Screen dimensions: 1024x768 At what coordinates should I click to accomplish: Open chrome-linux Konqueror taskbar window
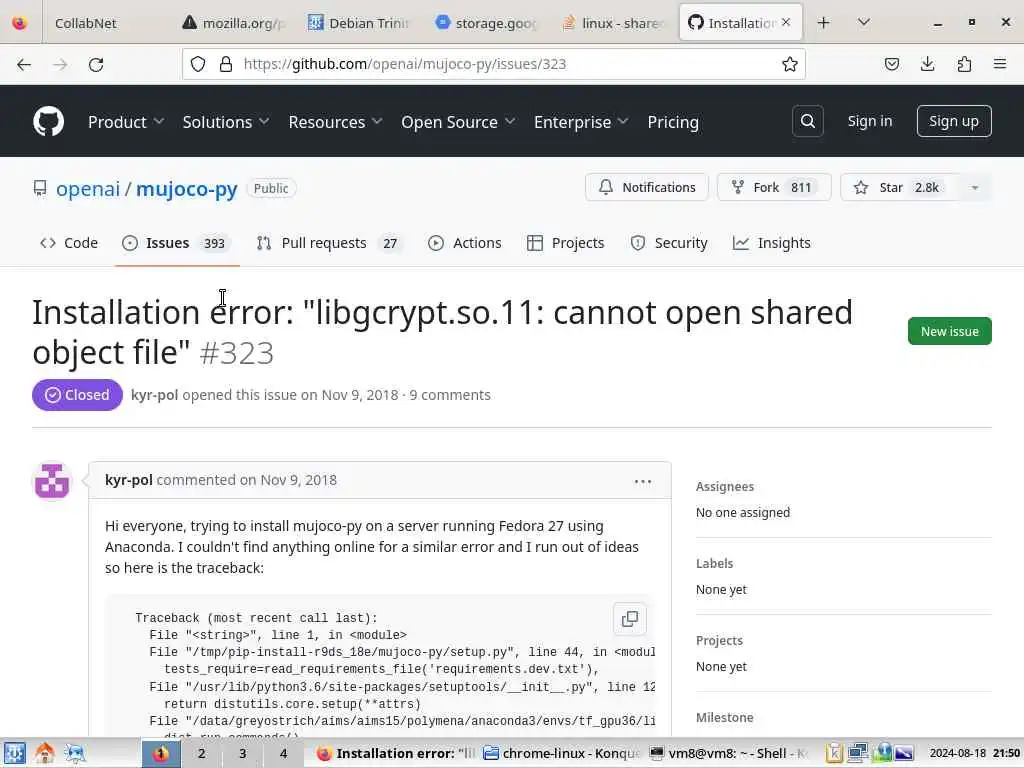pyautogui.click(x=561, y=753)
